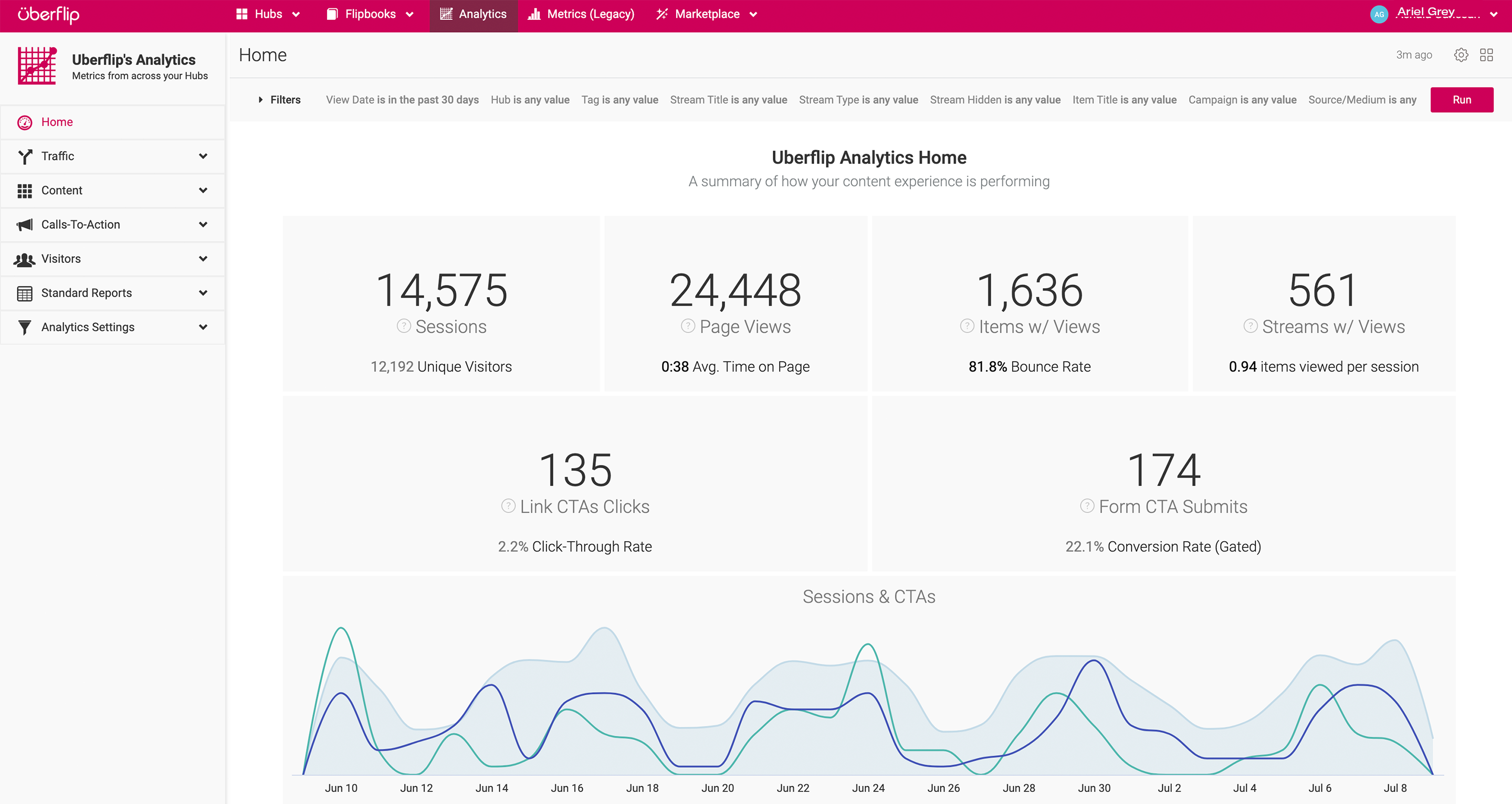The width and height of the screenshot is (1512, 804).
Task: Click the help icon next to Link CTAs Clicks
Action: pos(508,506)
